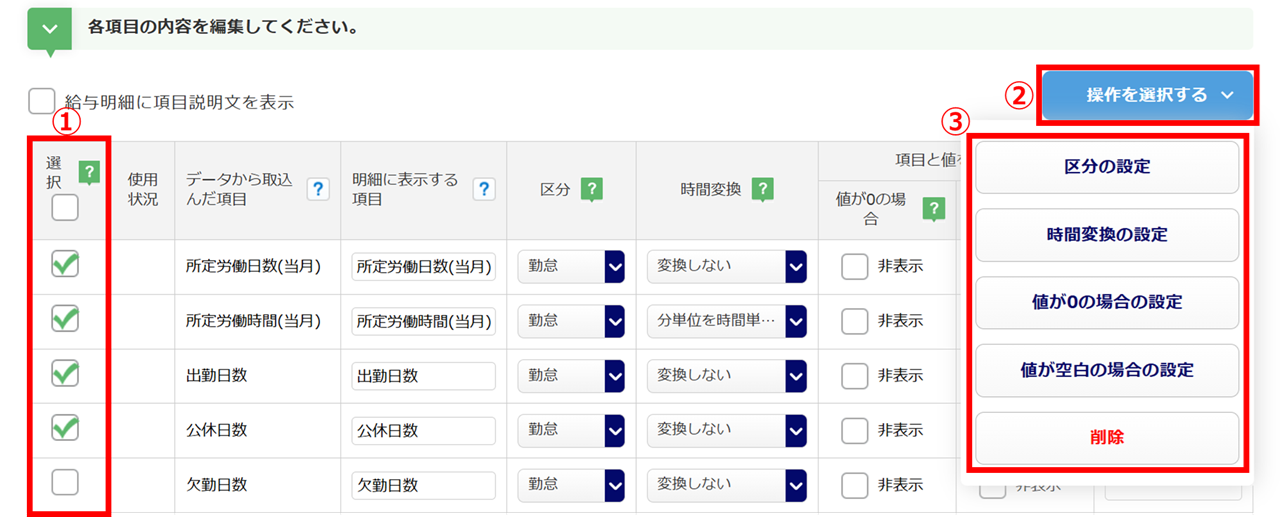Uncheck the 出勤日数 row selection checkbox

(x=65, y=374)
